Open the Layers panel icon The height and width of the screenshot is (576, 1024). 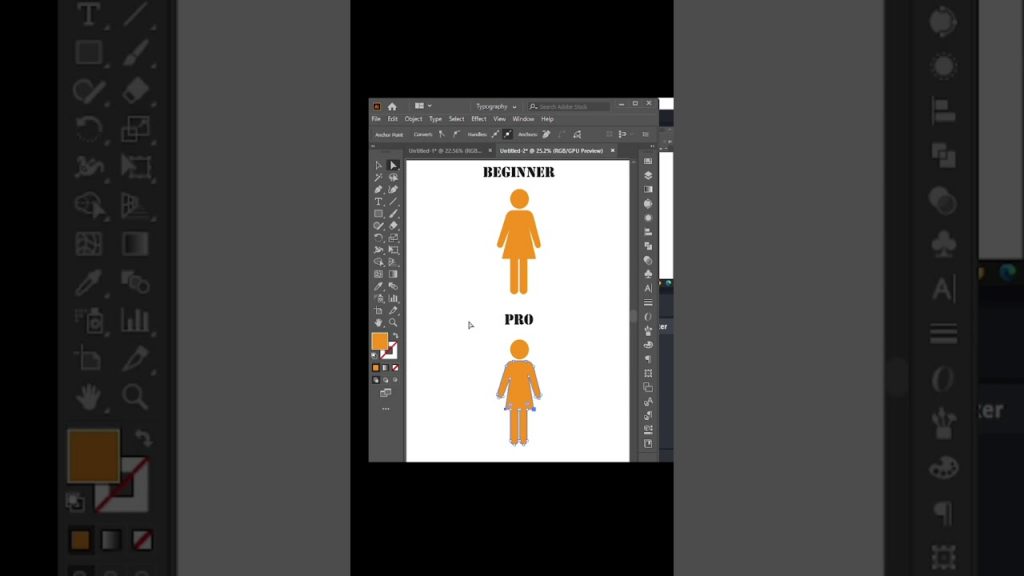pos(650,174)
